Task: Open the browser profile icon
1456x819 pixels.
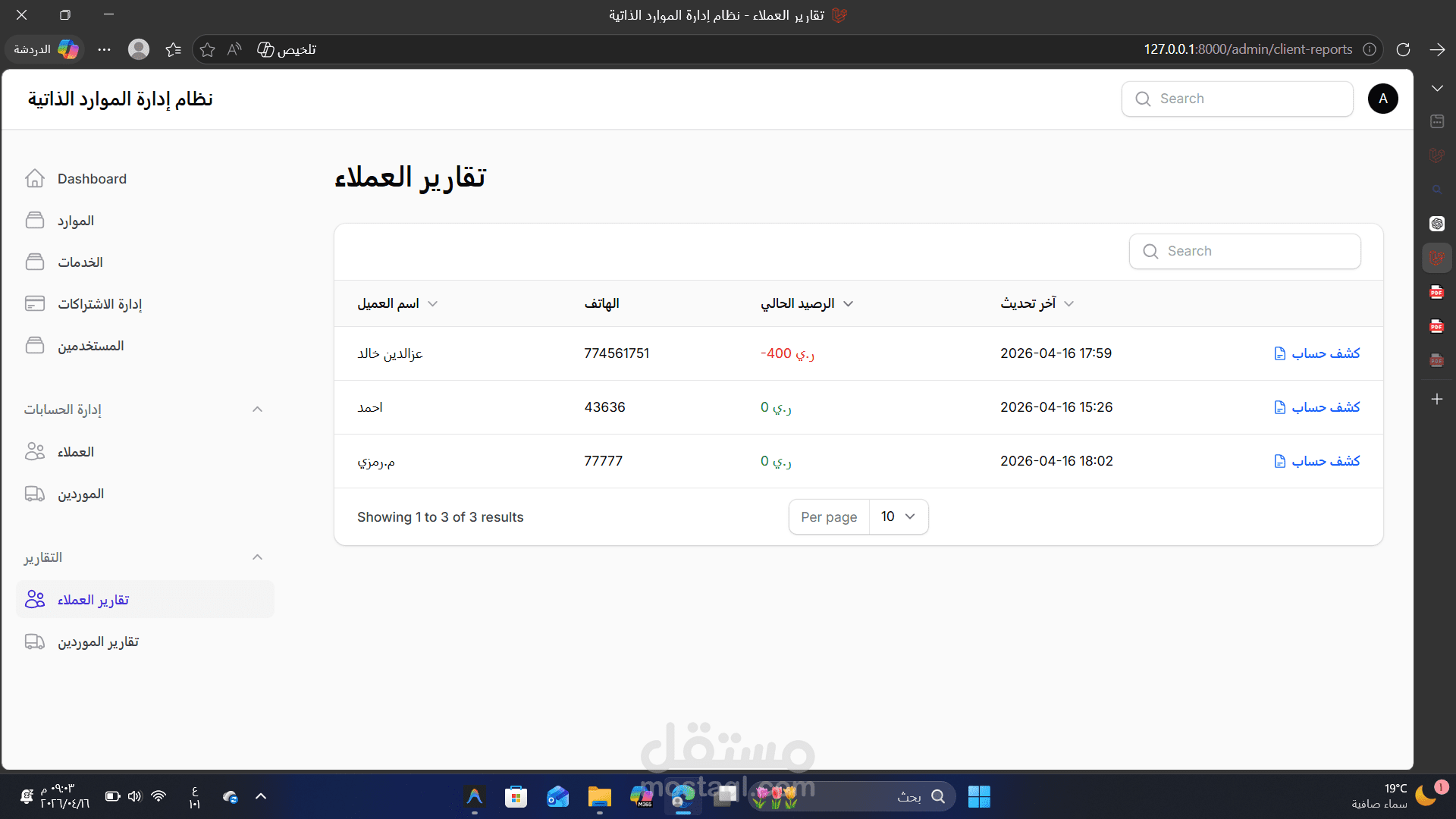Action: [x=139, y=49]
